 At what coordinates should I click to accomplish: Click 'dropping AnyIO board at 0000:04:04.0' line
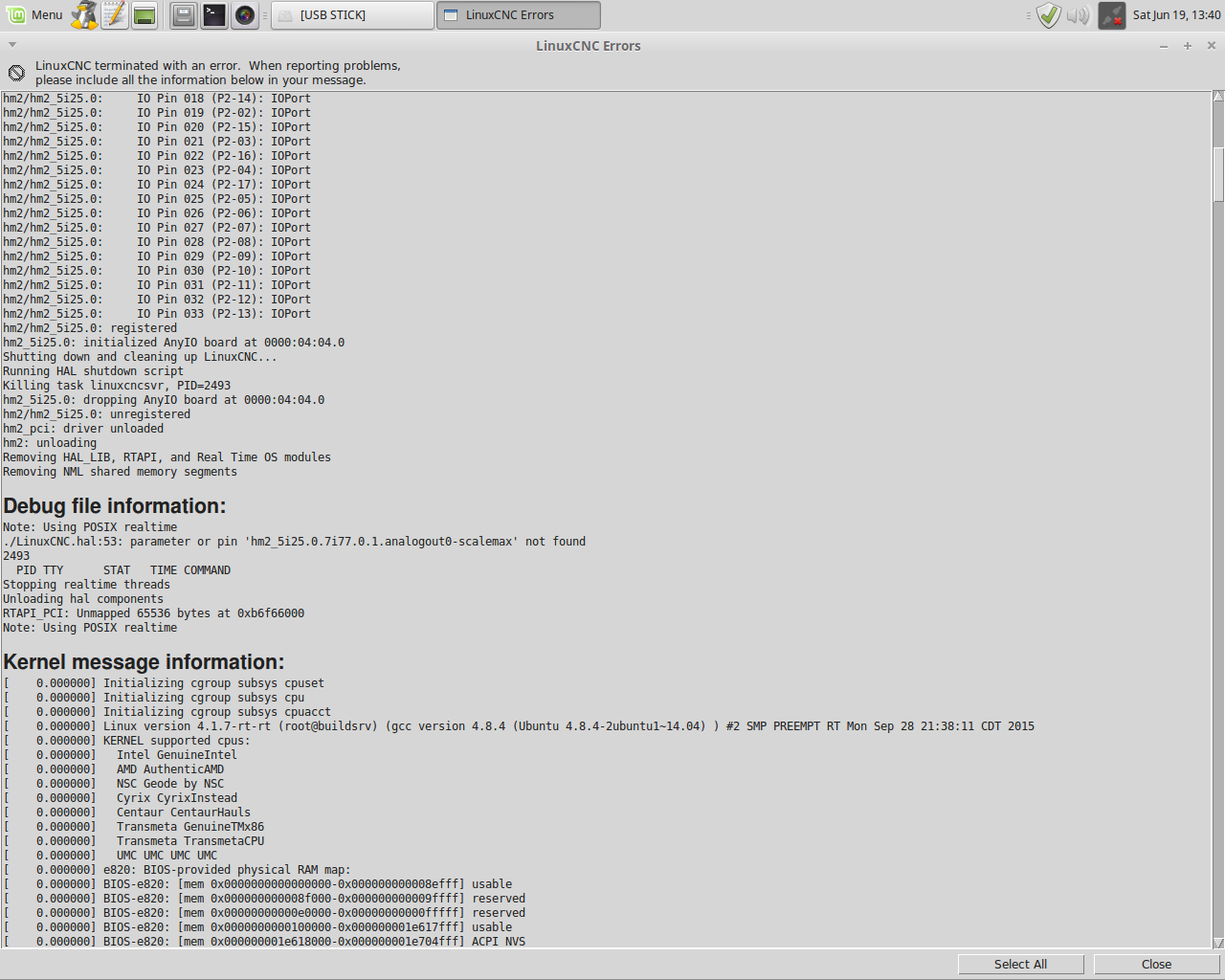coord(164,400)
